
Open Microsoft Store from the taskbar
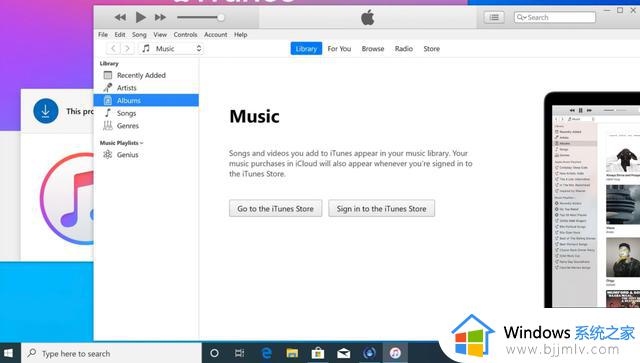click(318, 353)
